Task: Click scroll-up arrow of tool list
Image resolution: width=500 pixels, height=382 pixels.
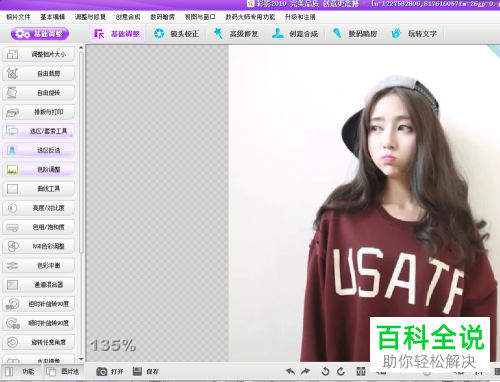Action: click(x=81, y=48)
